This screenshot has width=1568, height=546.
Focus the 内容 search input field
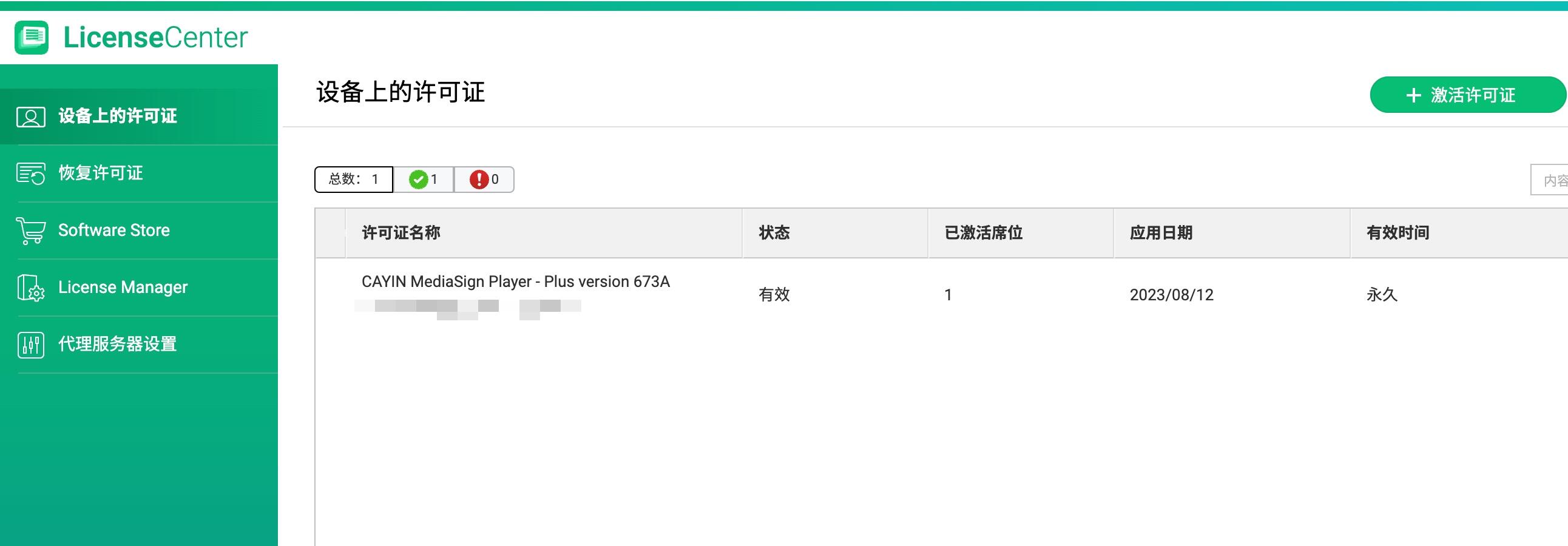point(1549,180)
